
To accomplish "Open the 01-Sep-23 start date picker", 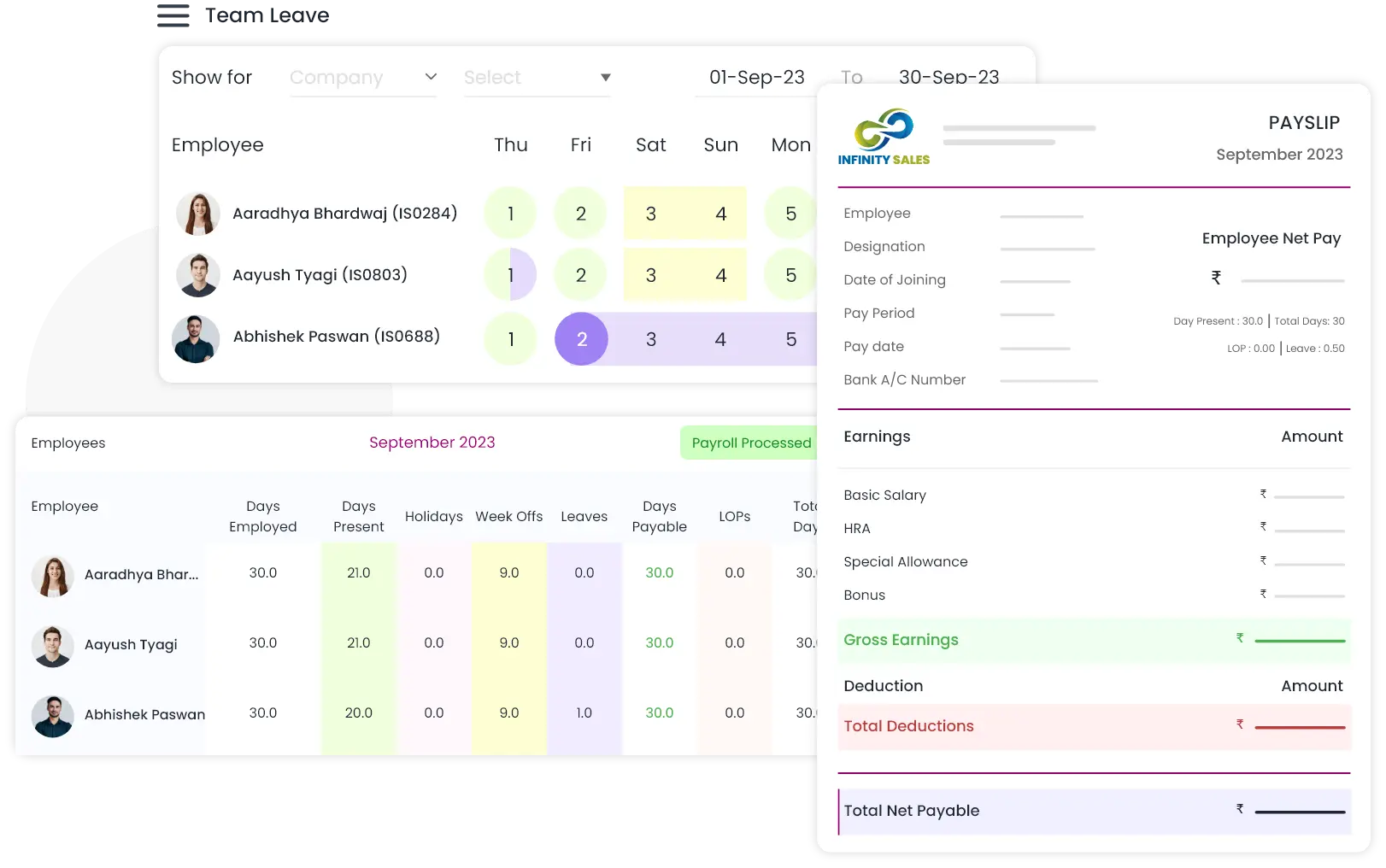I will pos(756,78).
